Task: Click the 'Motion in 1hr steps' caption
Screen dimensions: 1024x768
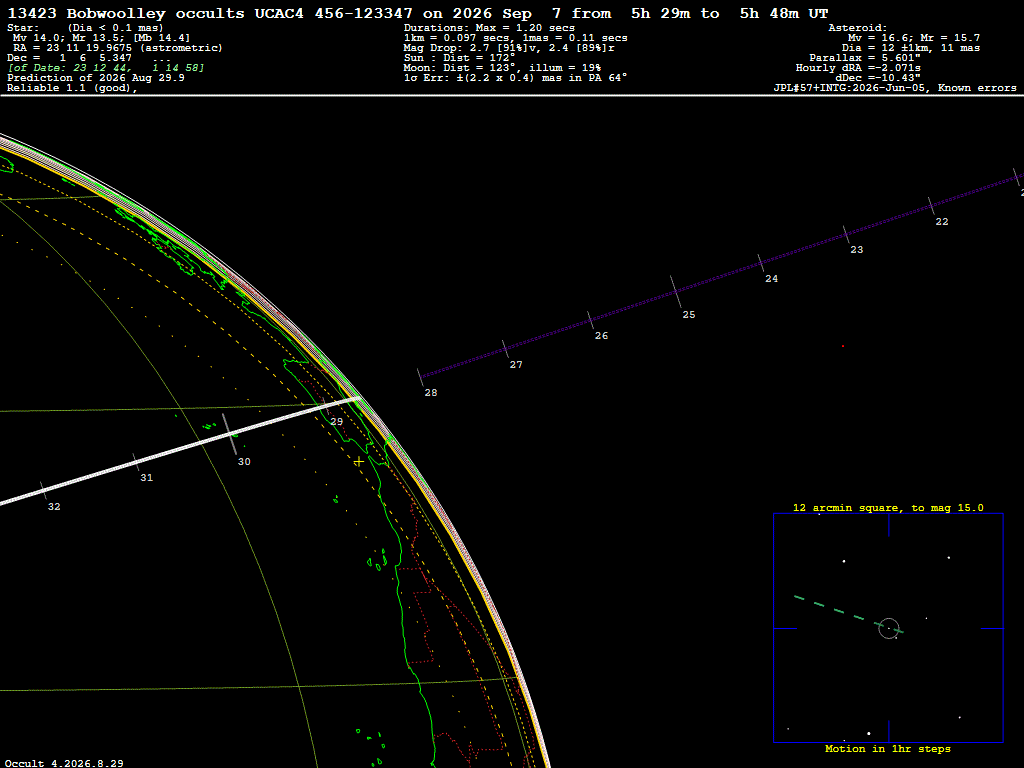Action: 888,748
